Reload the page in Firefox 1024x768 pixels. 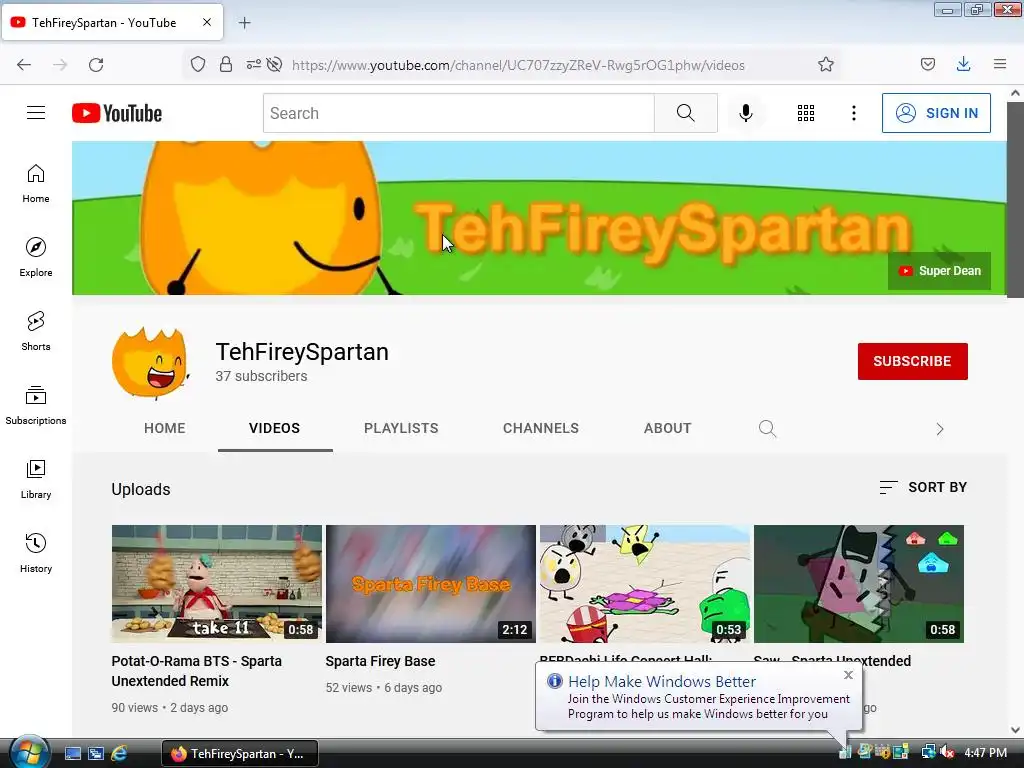[x=96, y=65]
